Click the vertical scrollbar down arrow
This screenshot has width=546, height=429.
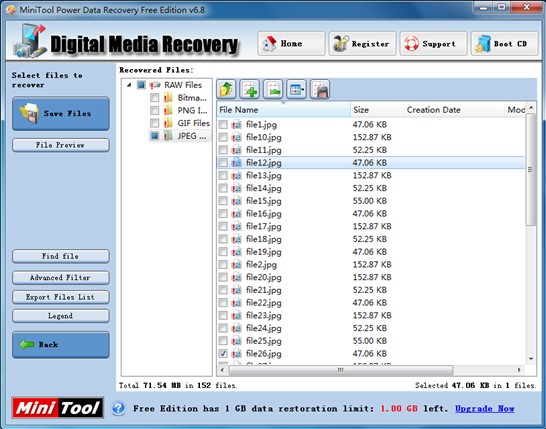click(x=531, y=359)
